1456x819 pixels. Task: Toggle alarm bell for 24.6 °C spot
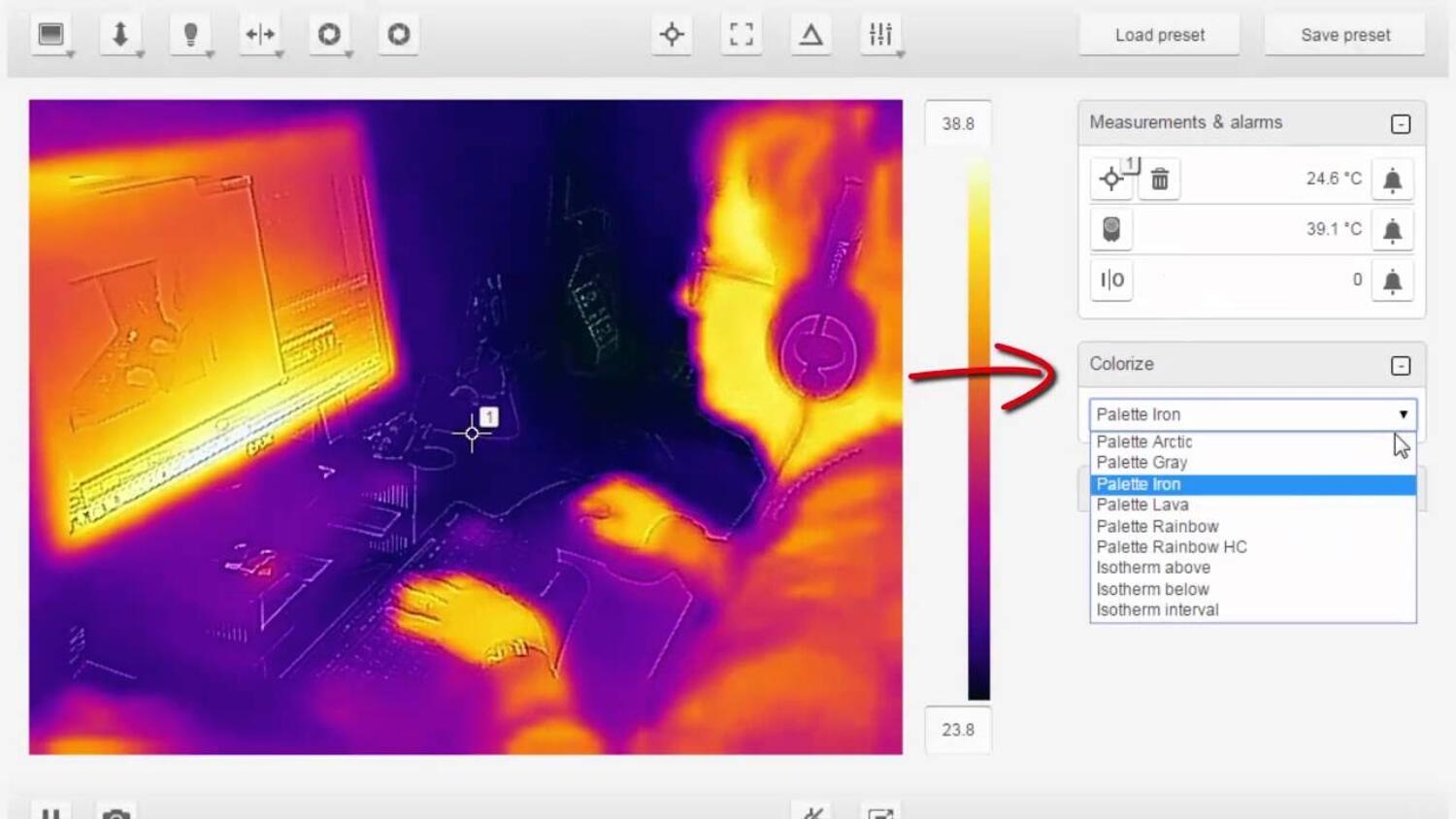click(x=1392, y=180)
